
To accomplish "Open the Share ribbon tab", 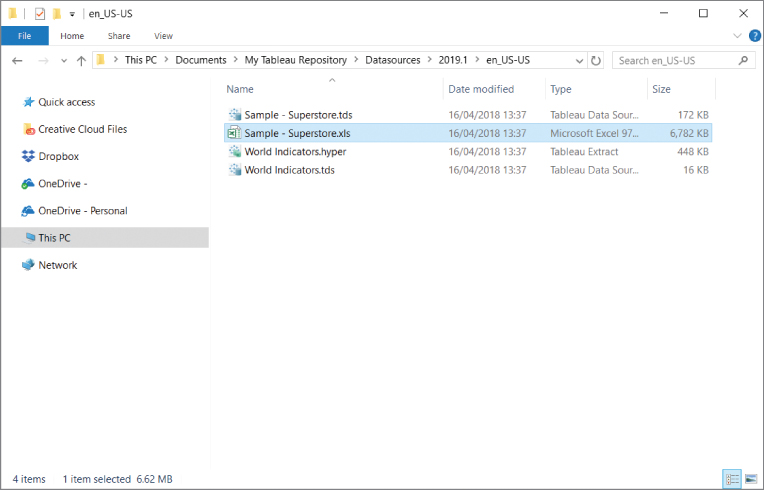I will (x=119, y=36).
